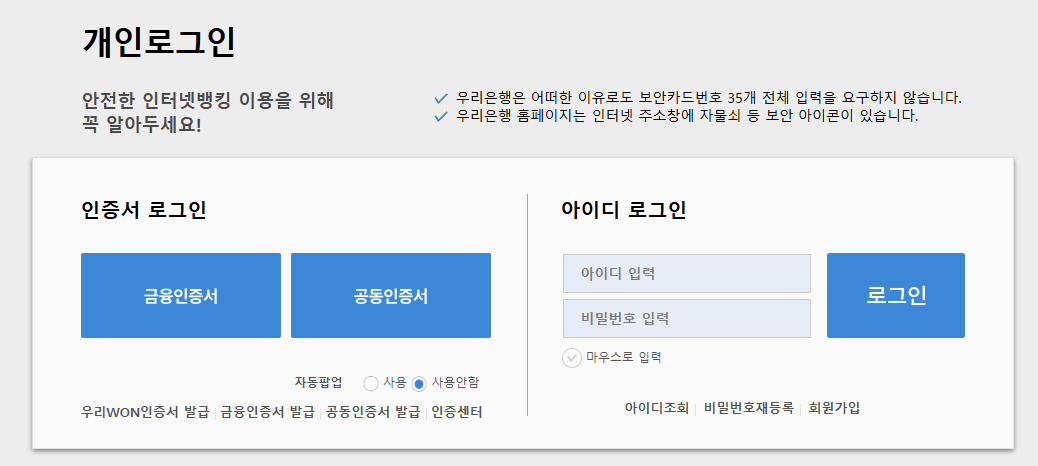Open the 공동인증서 발급 link
Screen dimensions: 1038x466
pyautogui.click(x=373, y=412)
